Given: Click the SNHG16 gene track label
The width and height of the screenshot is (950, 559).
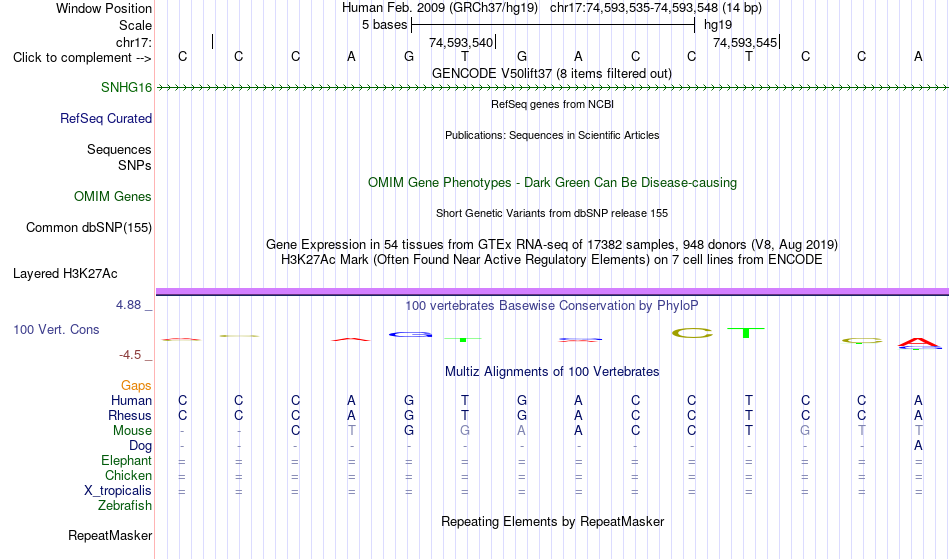Looking at the screenshot, I should point(126,87).
